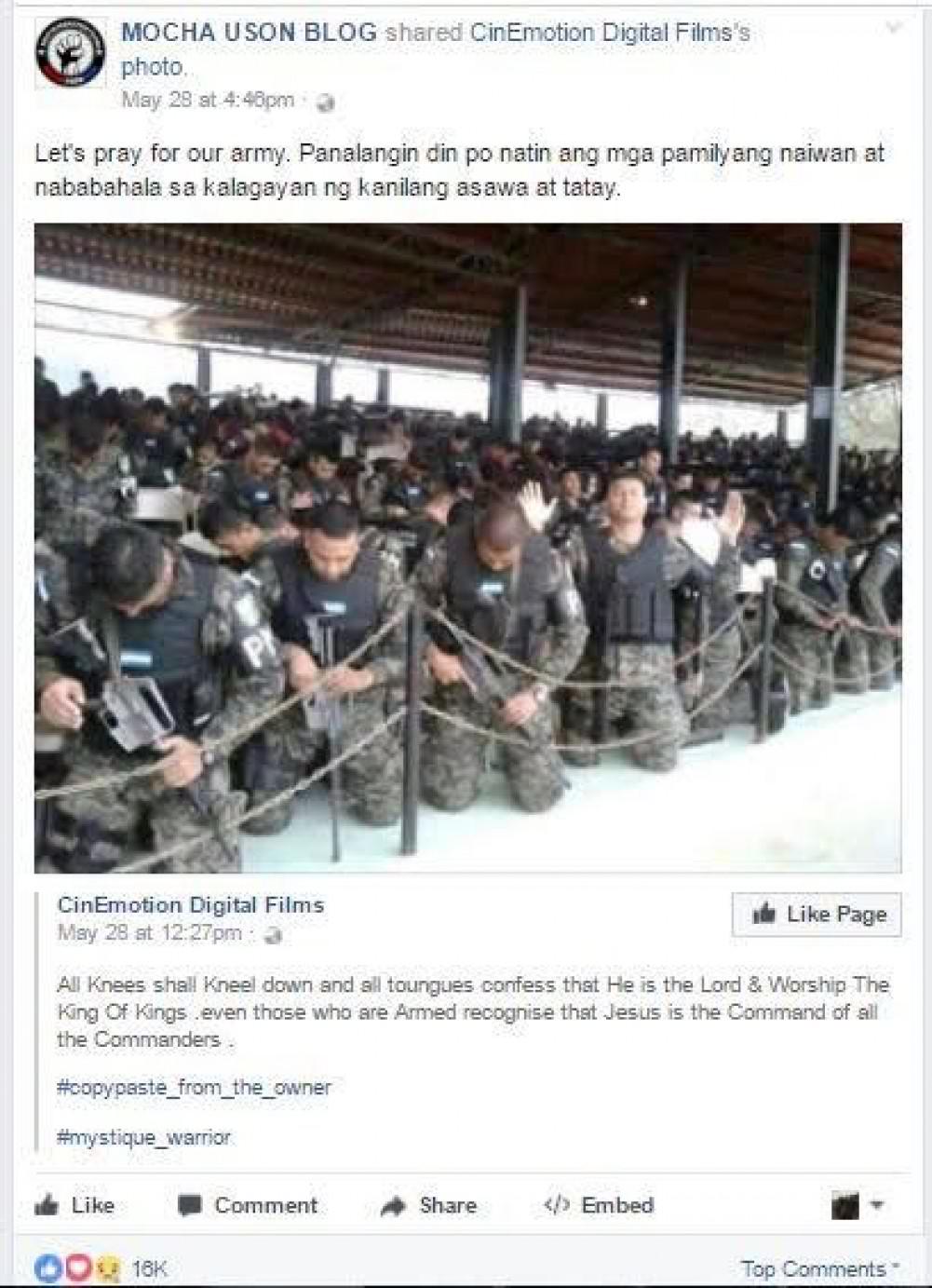View the 16K reactions list
932x1288 pixels.
tap(101, 1268)
